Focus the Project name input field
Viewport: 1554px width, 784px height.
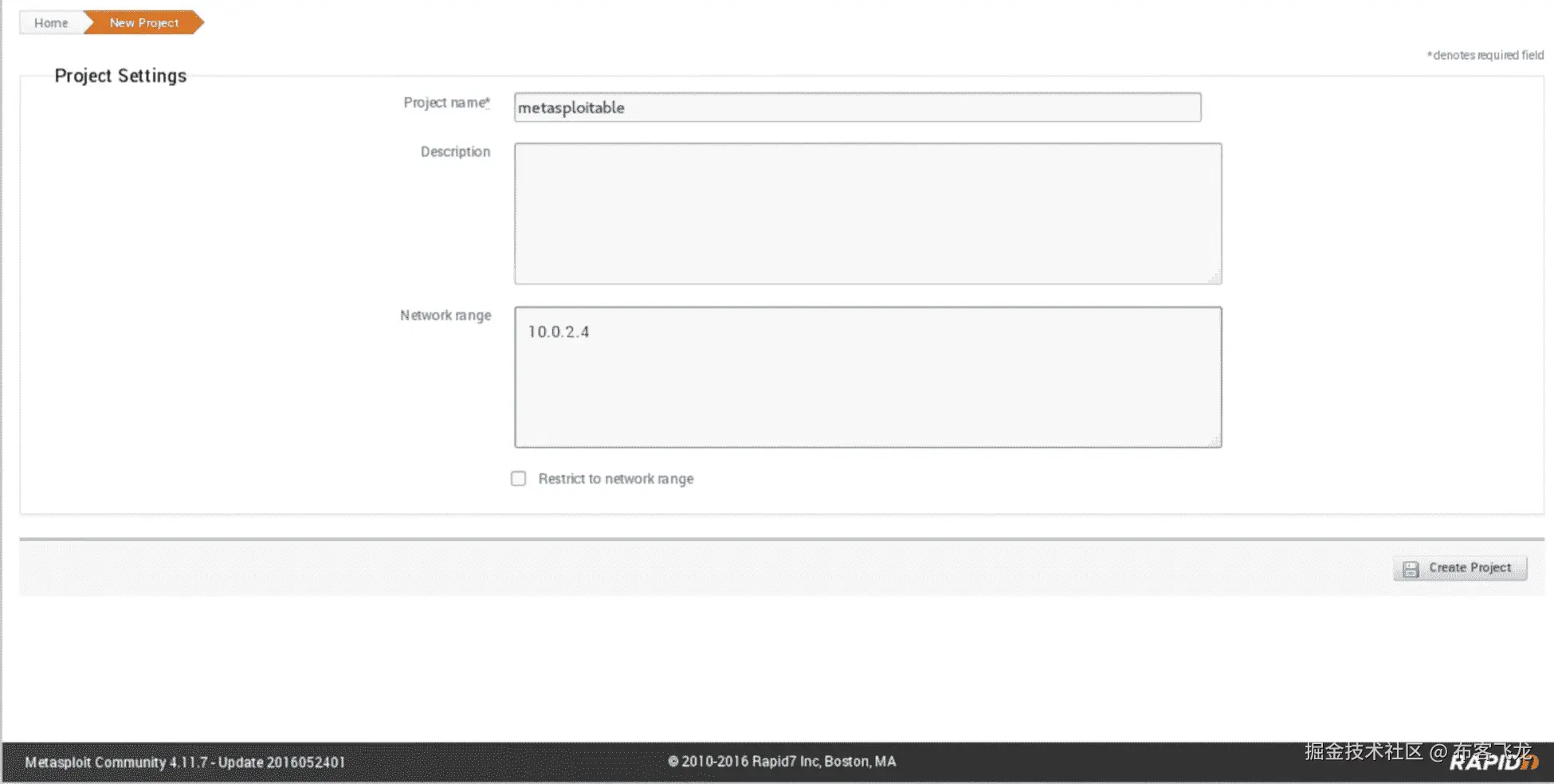[857, 108]
